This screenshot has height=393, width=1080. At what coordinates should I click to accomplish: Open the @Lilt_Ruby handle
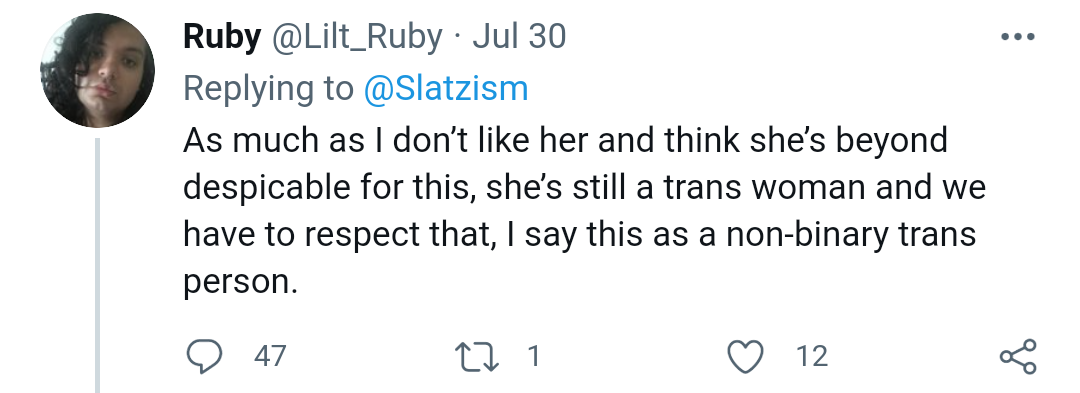pos(357,37)
